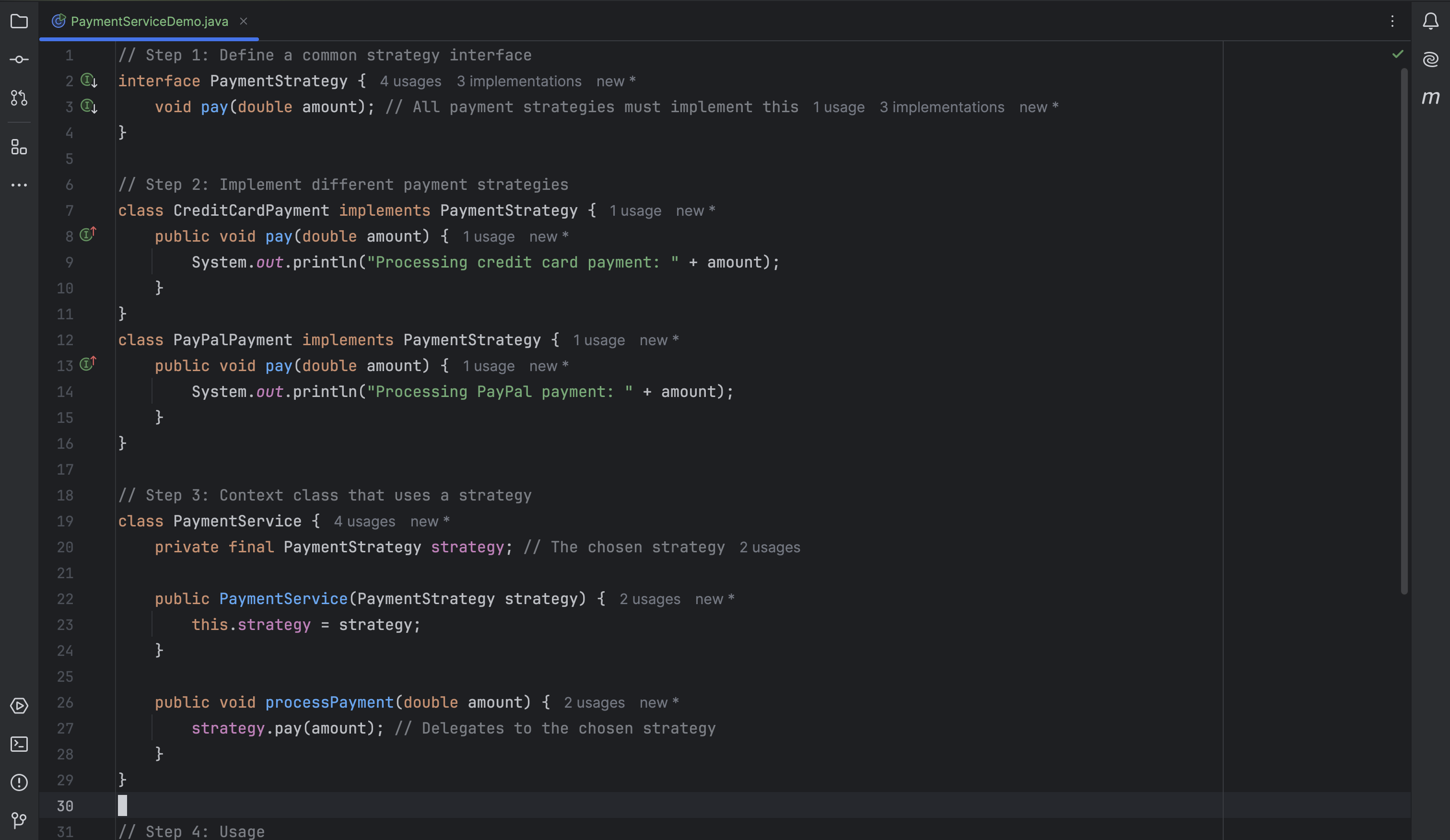Click 'Processing credit card payment' string

click(x=523, y=262)
